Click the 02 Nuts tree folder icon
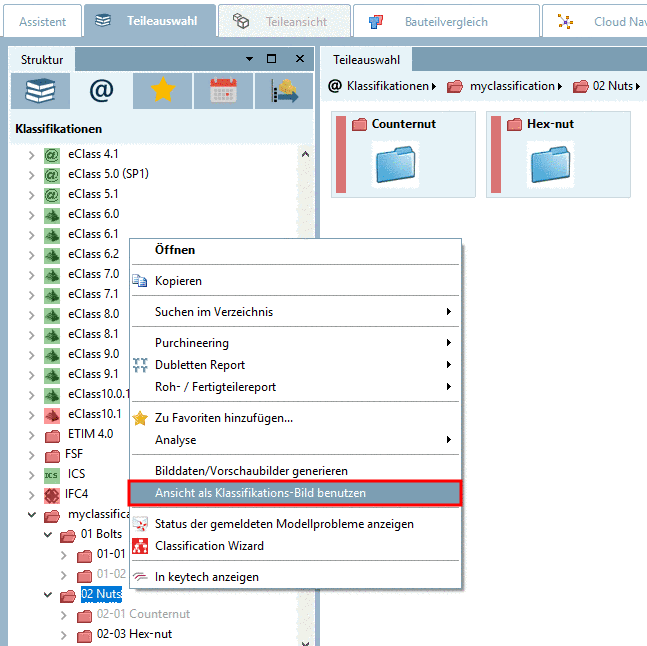The width and height of the screenshot is (647, 646). tap(68, 596)
